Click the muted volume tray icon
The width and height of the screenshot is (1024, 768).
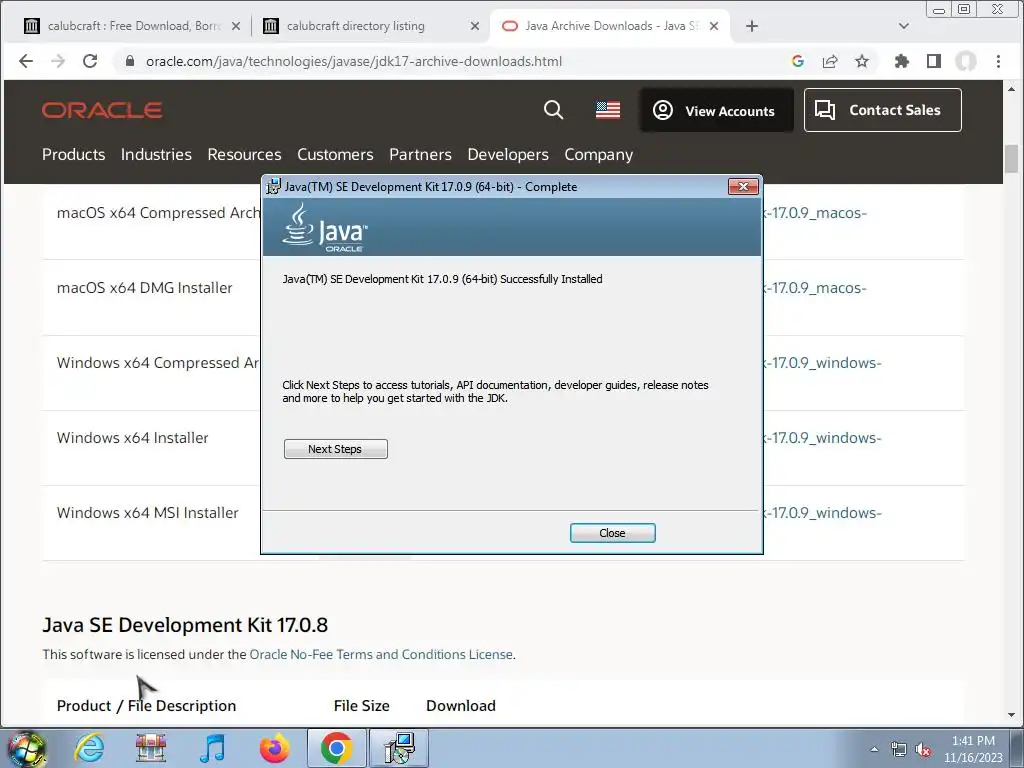tap(923, 750)
